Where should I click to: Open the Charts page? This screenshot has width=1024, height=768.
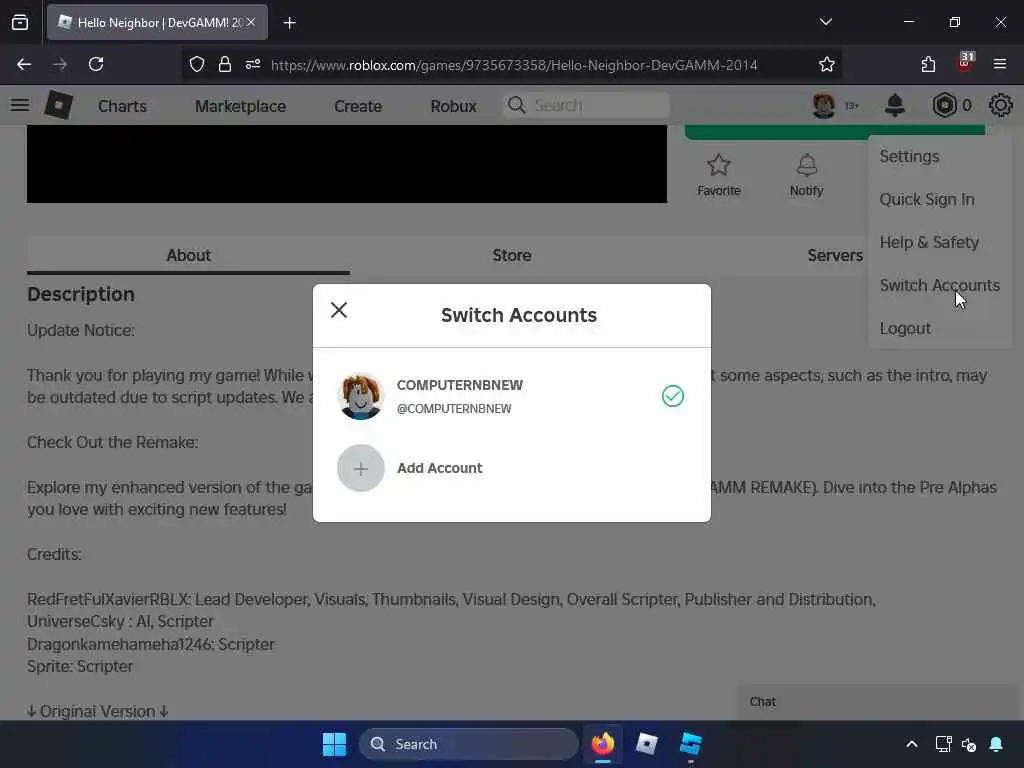(122, 106)
